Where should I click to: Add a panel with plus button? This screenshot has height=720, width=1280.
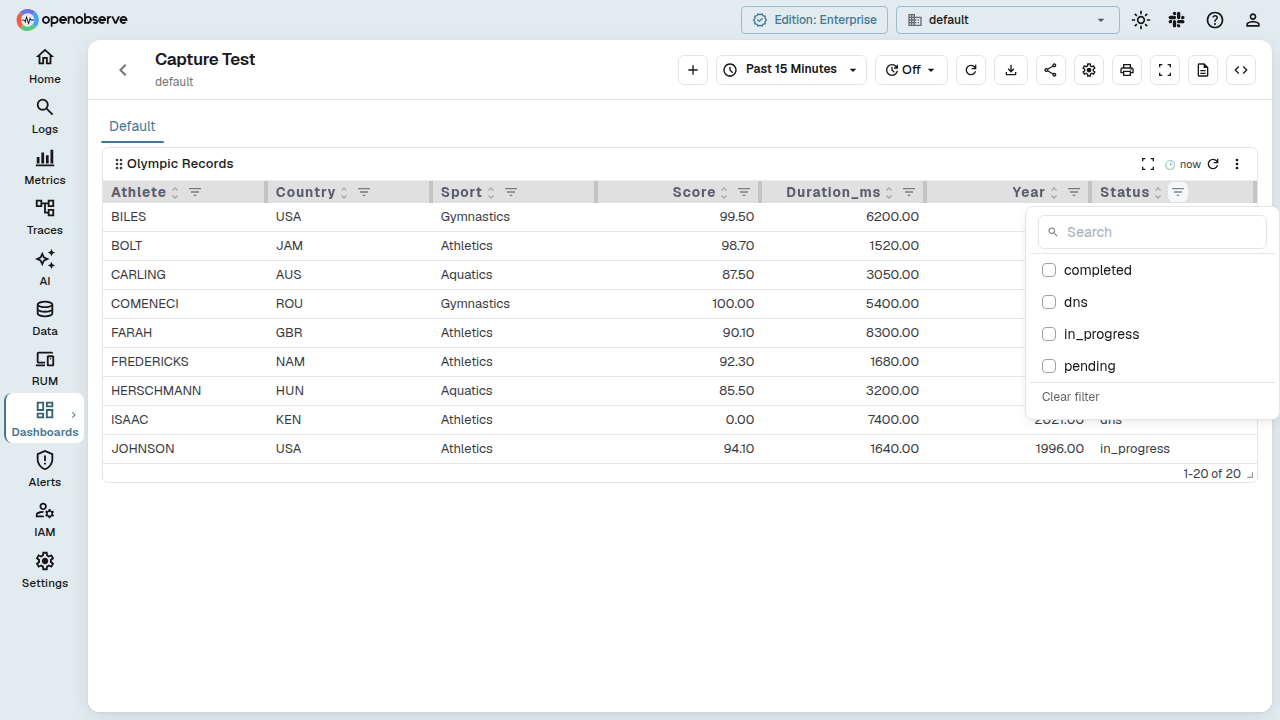click(693, 70)
